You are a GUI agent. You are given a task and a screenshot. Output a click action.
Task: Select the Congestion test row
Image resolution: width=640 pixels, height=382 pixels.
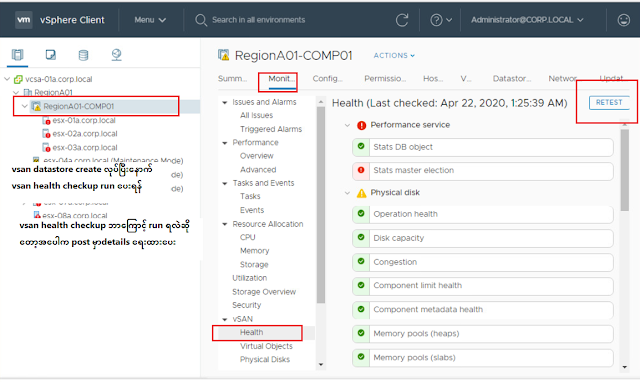[x=483, y=262]
